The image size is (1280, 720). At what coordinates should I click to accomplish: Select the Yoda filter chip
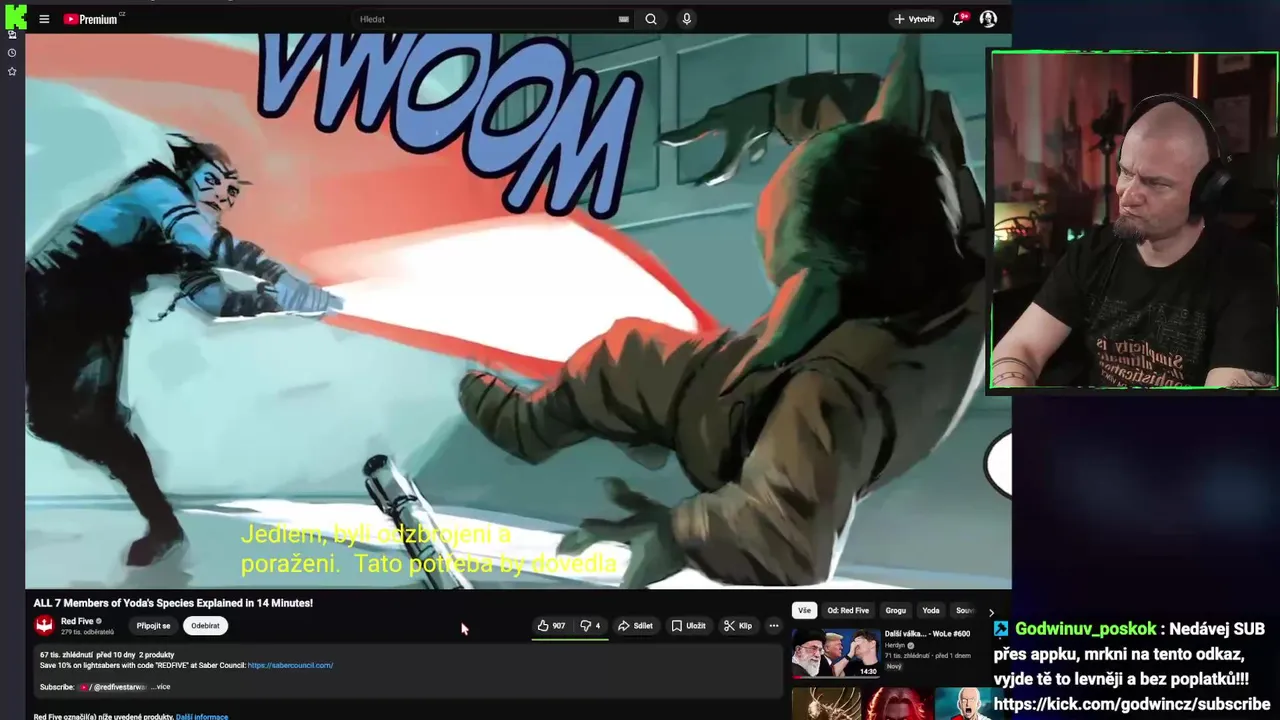[x=931, y=610]
